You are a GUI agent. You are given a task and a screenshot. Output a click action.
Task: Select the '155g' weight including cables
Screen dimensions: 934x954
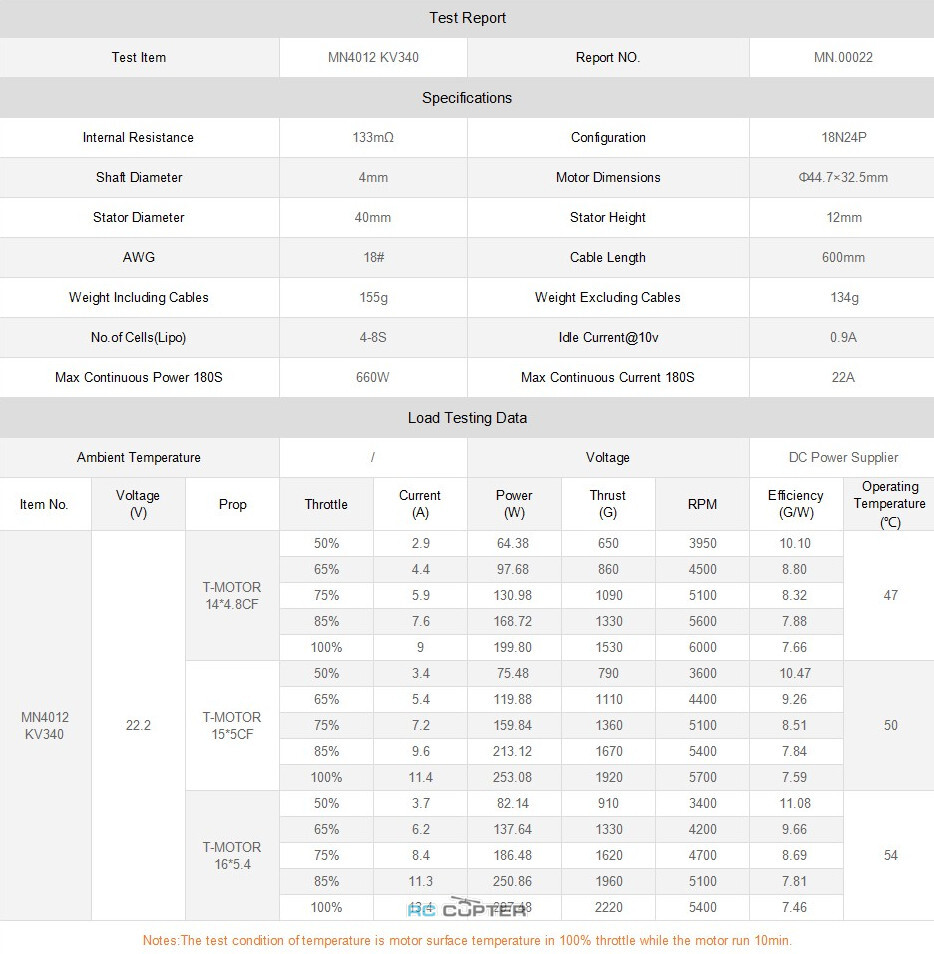point(374,298)
